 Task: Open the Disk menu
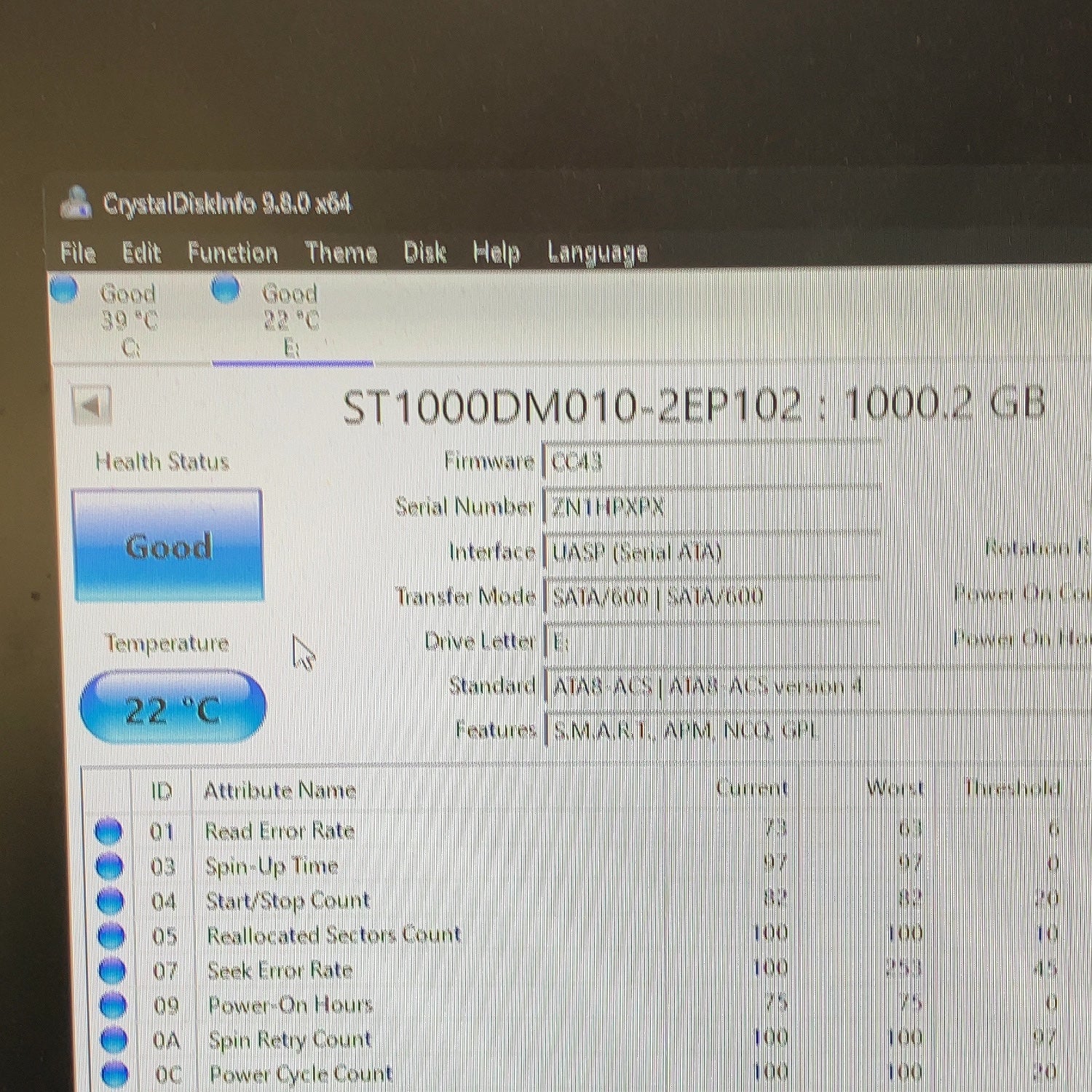pos(424,253)
